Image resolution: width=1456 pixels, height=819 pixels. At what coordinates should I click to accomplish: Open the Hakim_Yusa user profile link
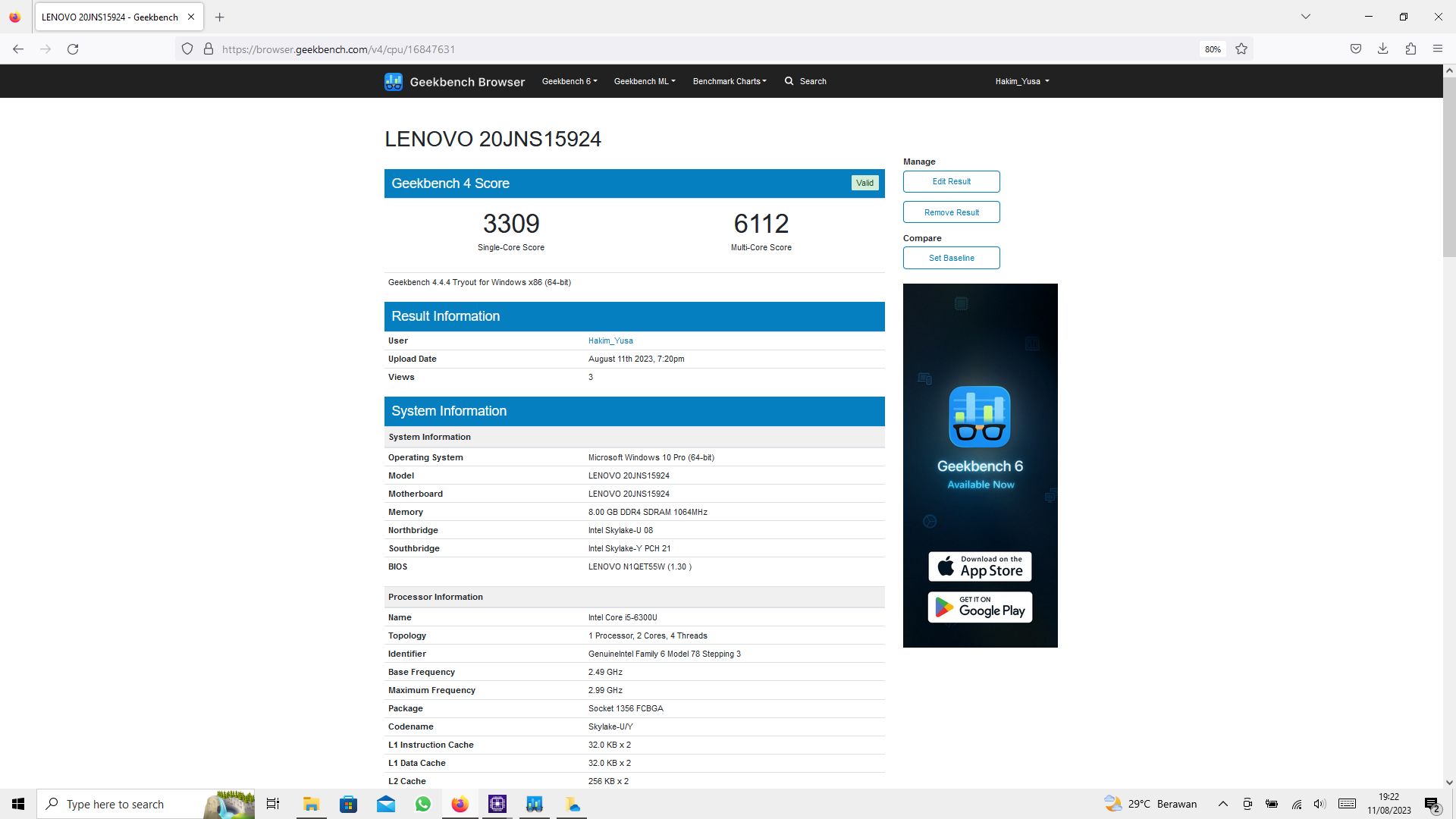point(610,340)
